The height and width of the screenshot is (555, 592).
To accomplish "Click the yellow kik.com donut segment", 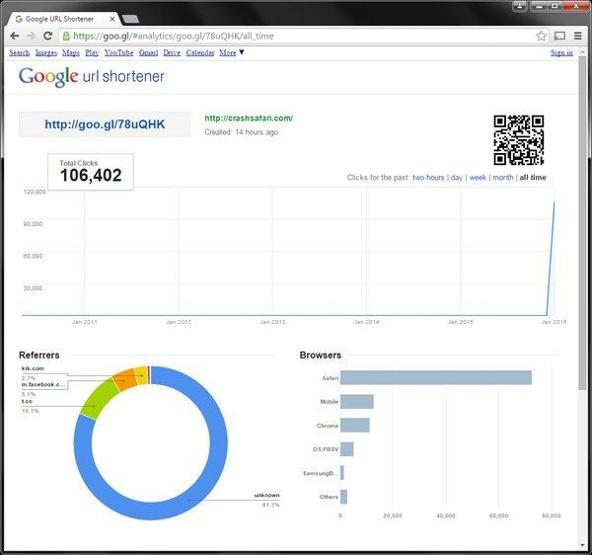I will [x=142, y=375].
